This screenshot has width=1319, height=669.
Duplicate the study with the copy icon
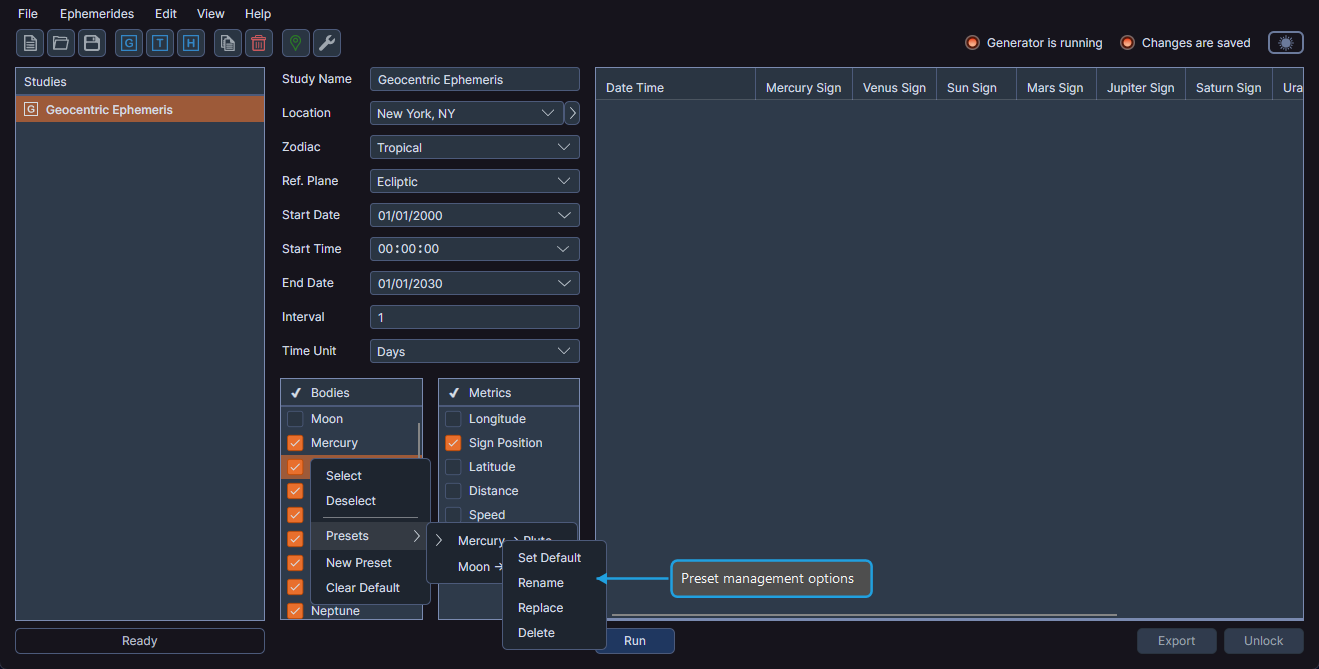click(x=227, y=43)
